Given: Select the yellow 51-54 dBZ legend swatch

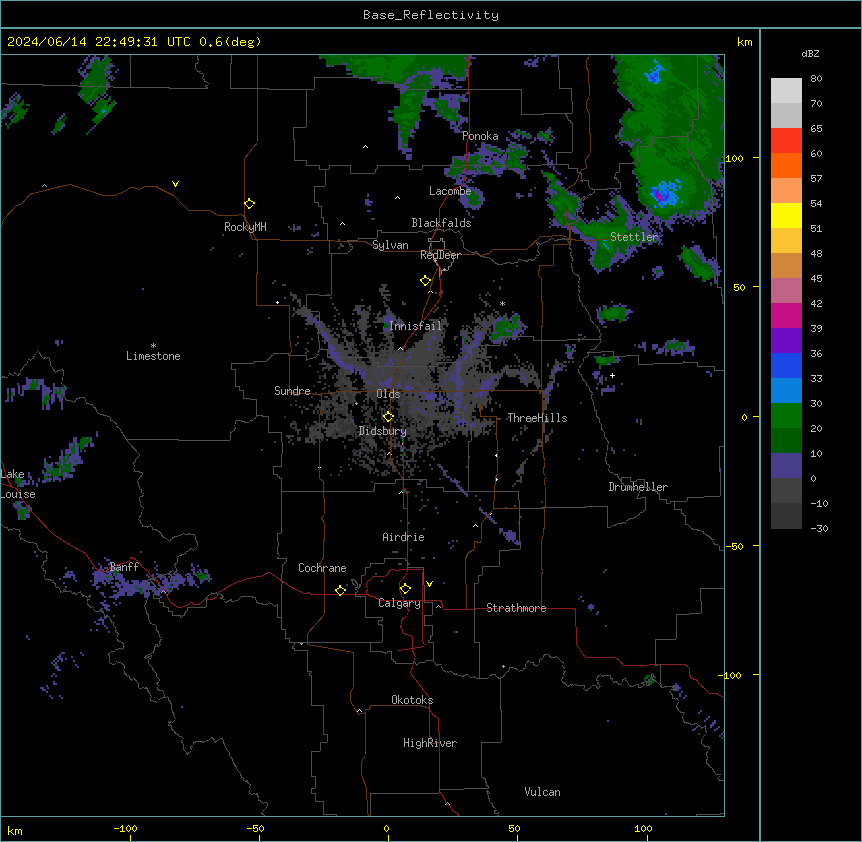Looking at the screenshot, I should (786, 215).
